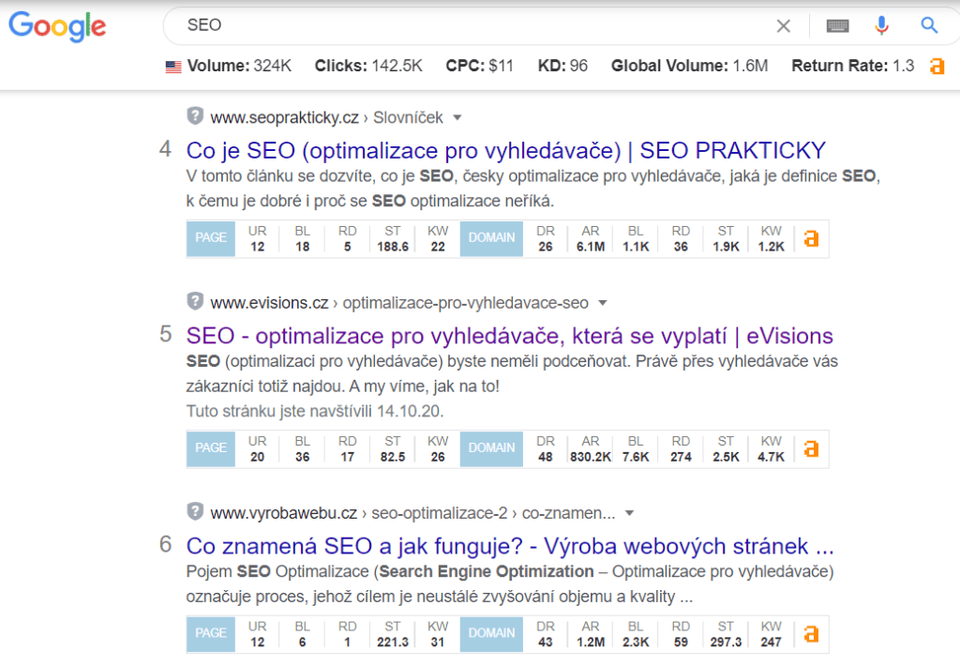Open the on-screen keyboard icon
This screenshot has height=666, width=960.
(x=837, y=26)
